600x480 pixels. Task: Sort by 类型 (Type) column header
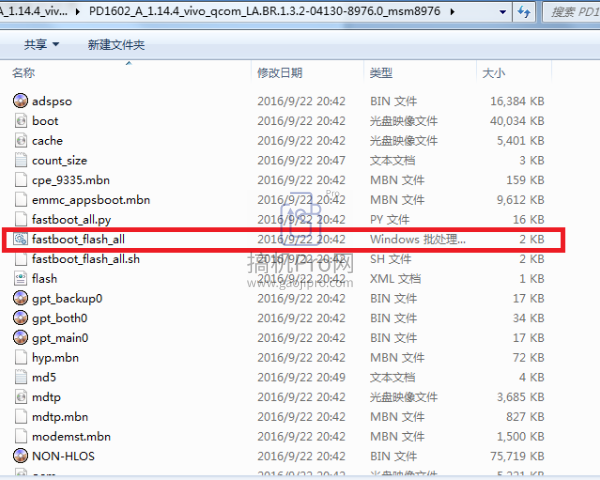pyautogui.click(x=381, y=73)
